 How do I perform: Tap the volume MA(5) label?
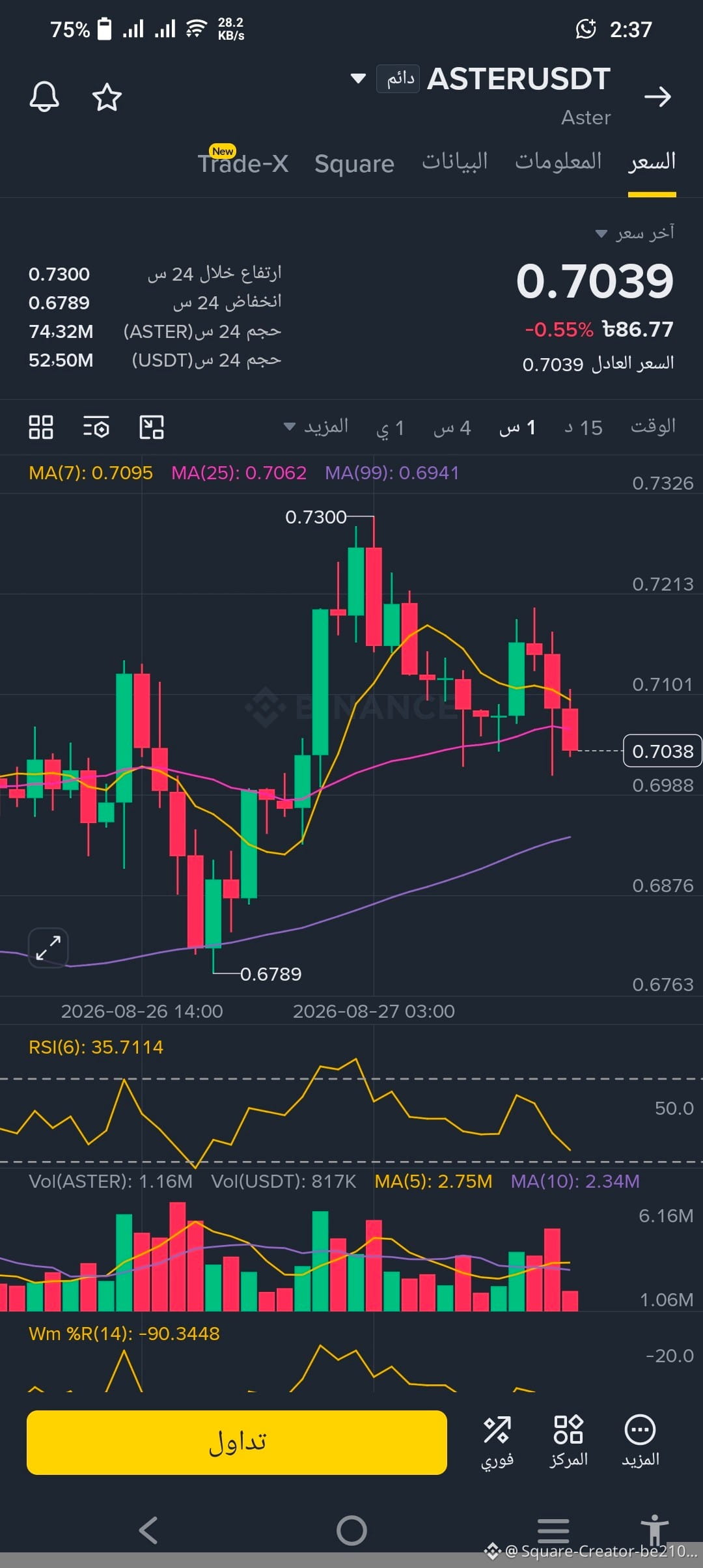[434, 1181]
